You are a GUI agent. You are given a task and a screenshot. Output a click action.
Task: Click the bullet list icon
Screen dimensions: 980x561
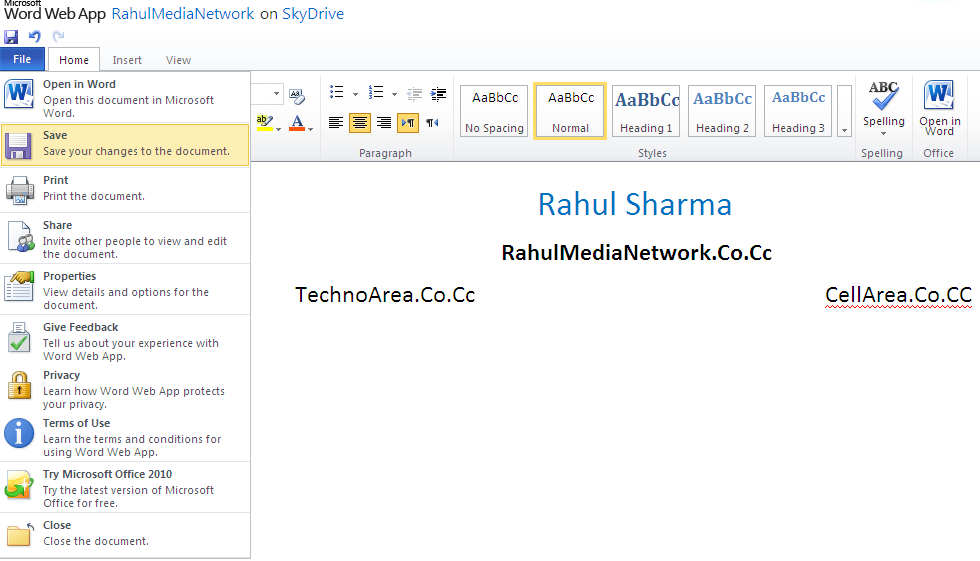point(337,92)
